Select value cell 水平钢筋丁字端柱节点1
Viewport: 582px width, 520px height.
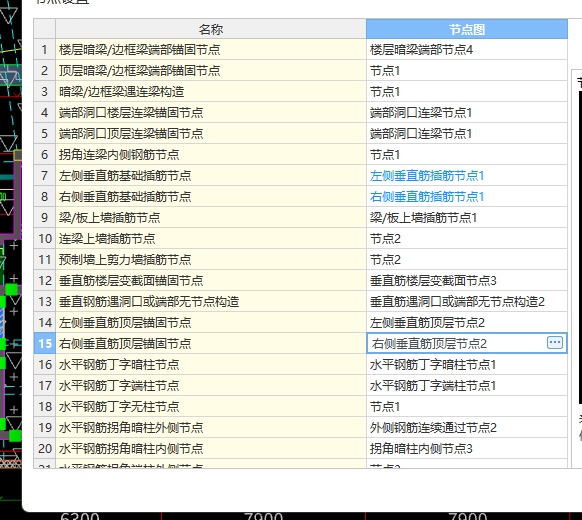click(x=467, y=385)
